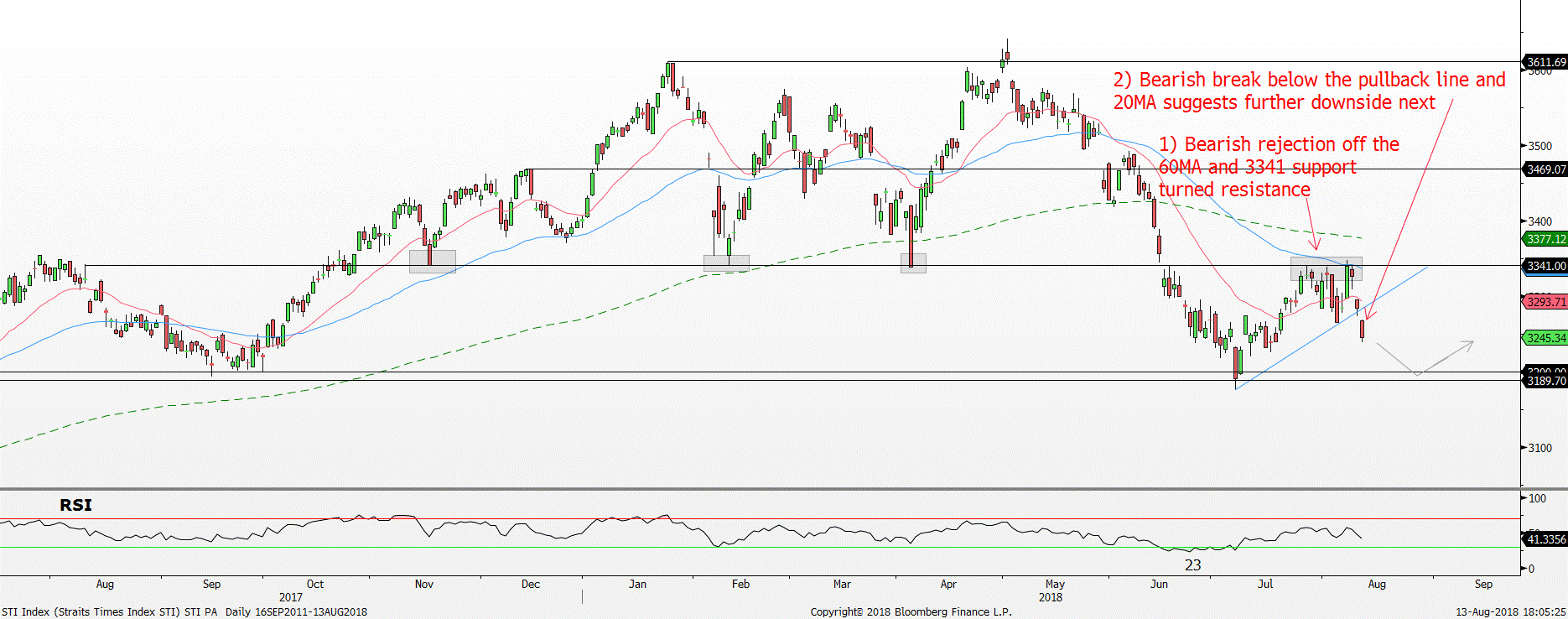Click the Oct month label
The width and height of the screenshot is (1568, 619).
(x=314, y=584)
